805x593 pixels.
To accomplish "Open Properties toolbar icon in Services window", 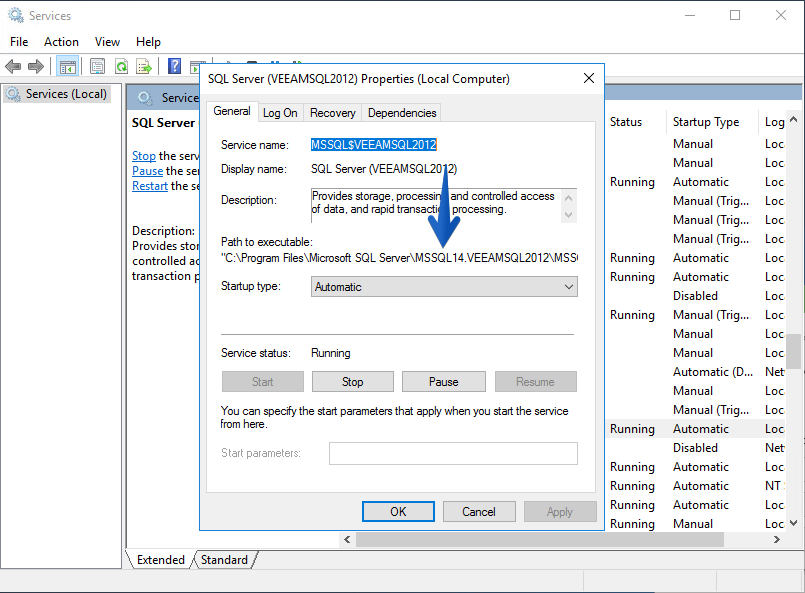I will tap(97, 66).
